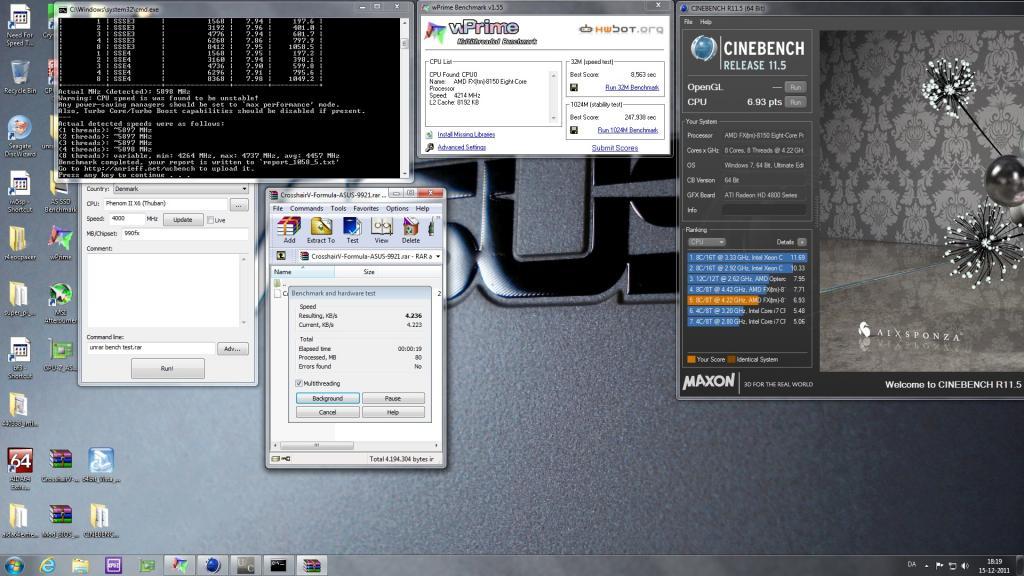
Task: Click the View icon in the WinRAR toolbar
Action: pos(381,229)
